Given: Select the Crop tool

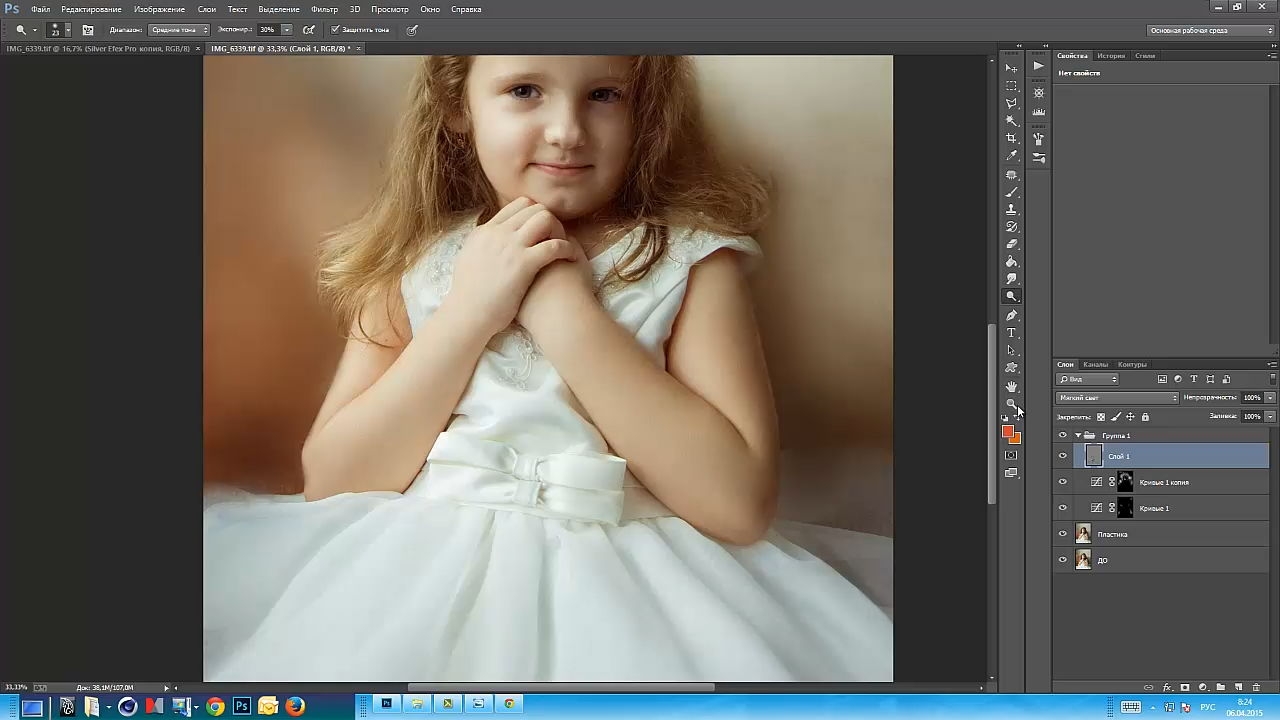Looking at the screenshot, I should [1012, 138].
